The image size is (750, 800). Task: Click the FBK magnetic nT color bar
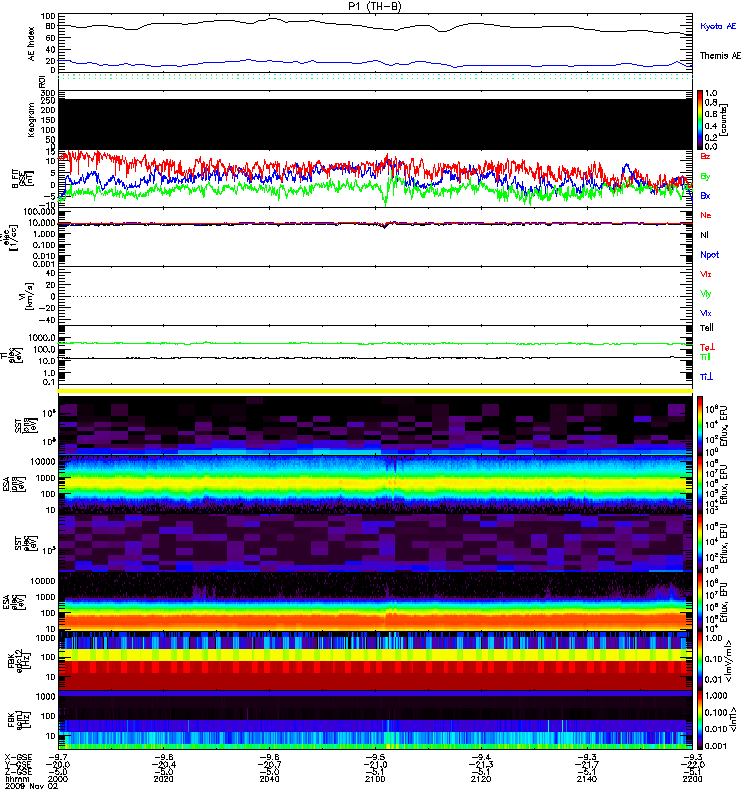coord(699,720)
